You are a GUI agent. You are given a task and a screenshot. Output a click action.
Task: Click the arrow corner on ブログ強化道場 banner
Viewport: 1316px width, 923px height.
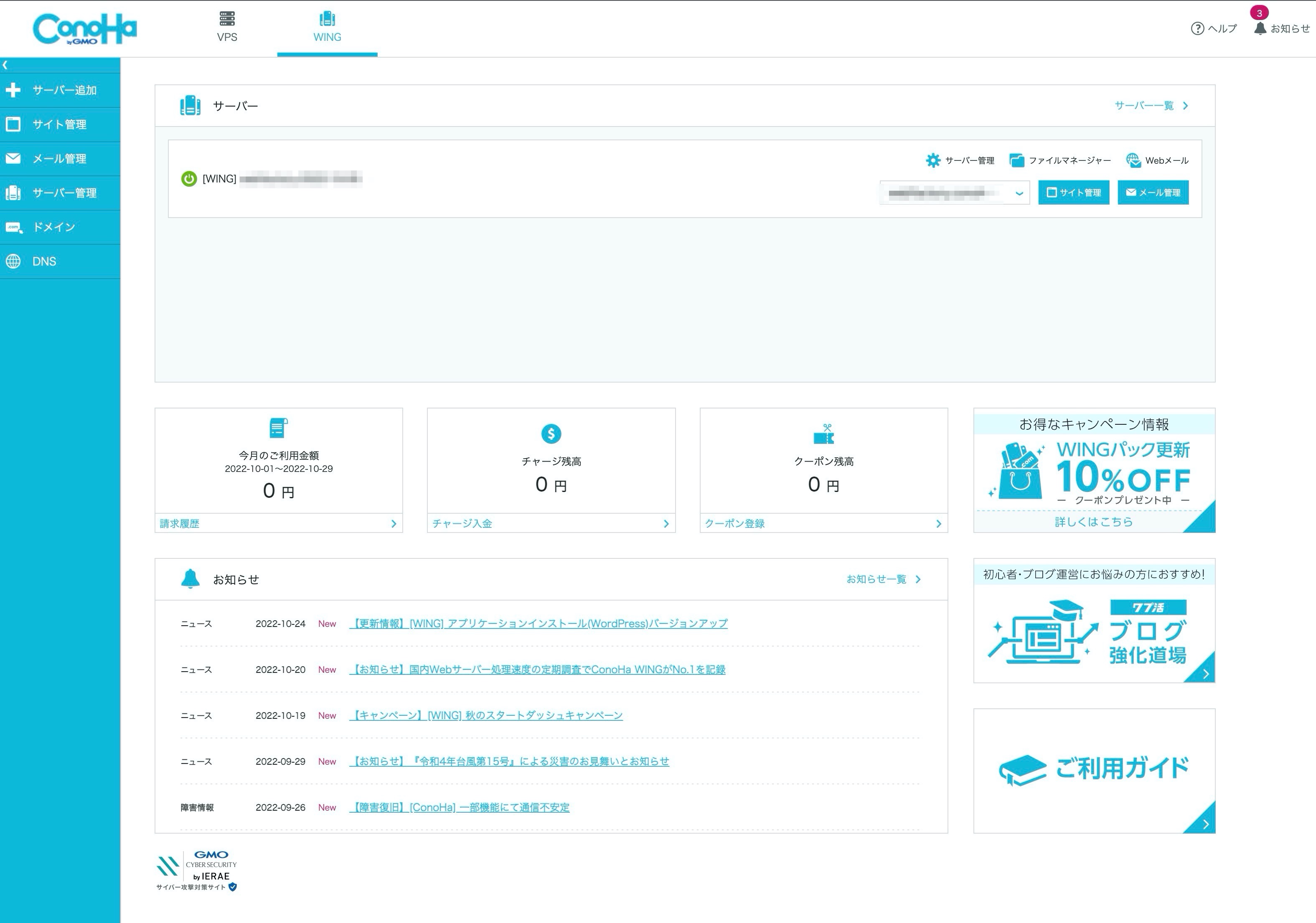(1204, 673)
